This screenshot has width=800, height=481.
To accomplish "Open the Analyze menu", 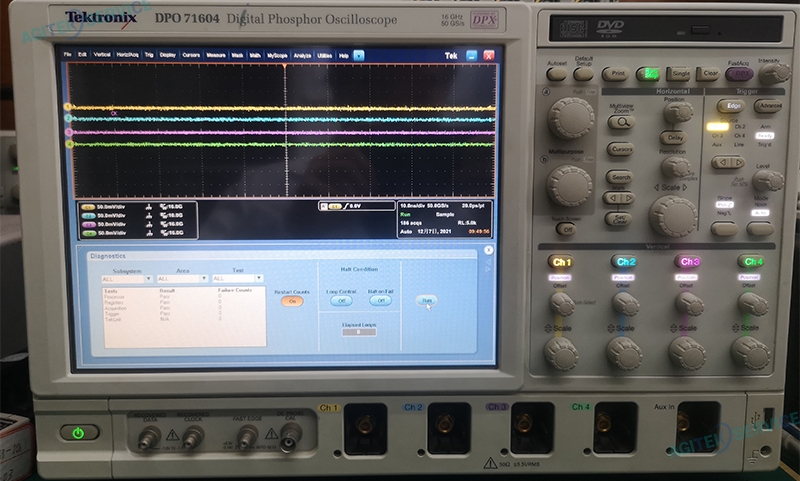I will click(302, 56).
